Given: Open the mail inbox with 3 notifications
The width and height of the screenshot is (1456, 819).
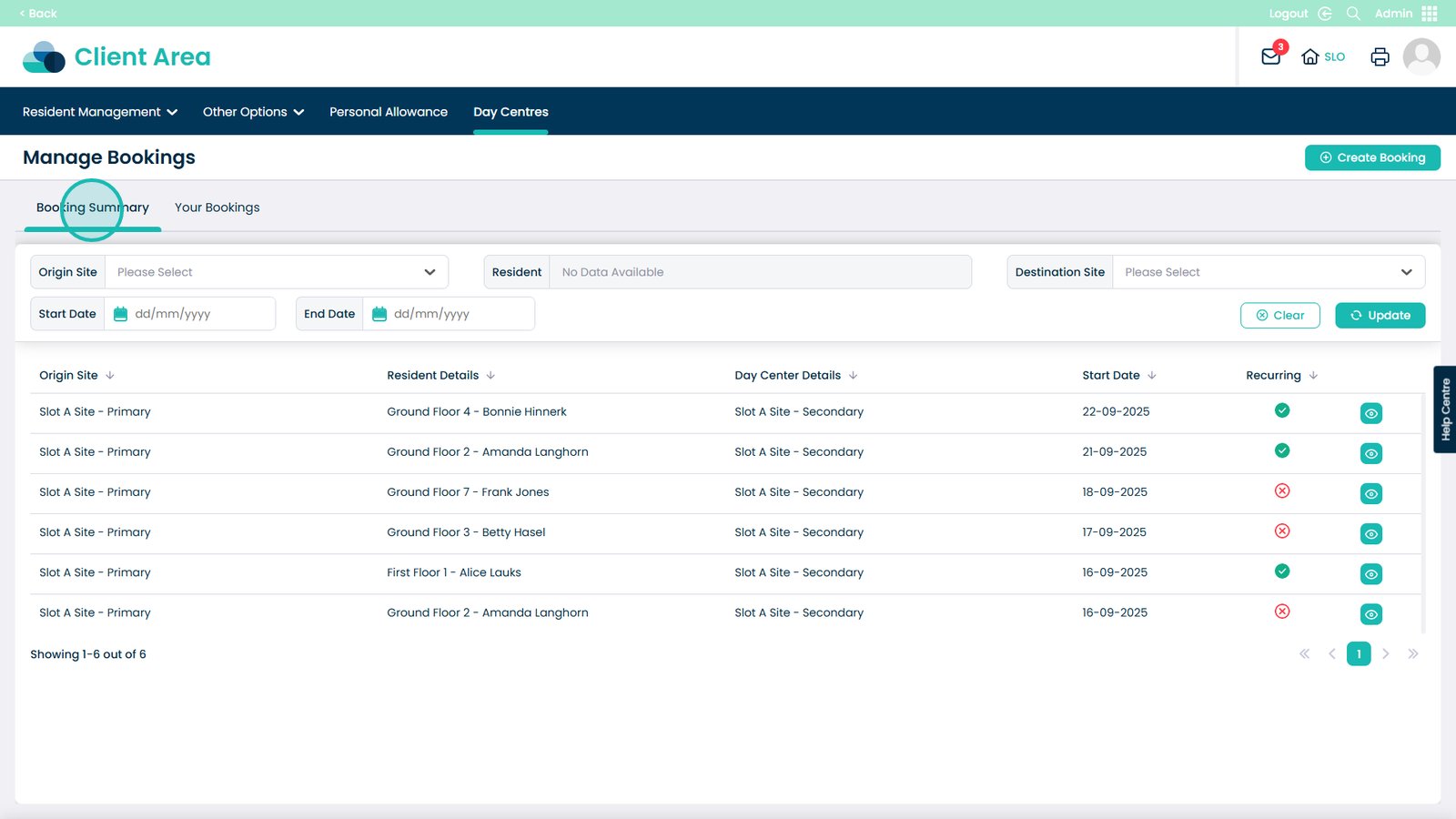Looking at the screenshot, I should click(1270, 56).
